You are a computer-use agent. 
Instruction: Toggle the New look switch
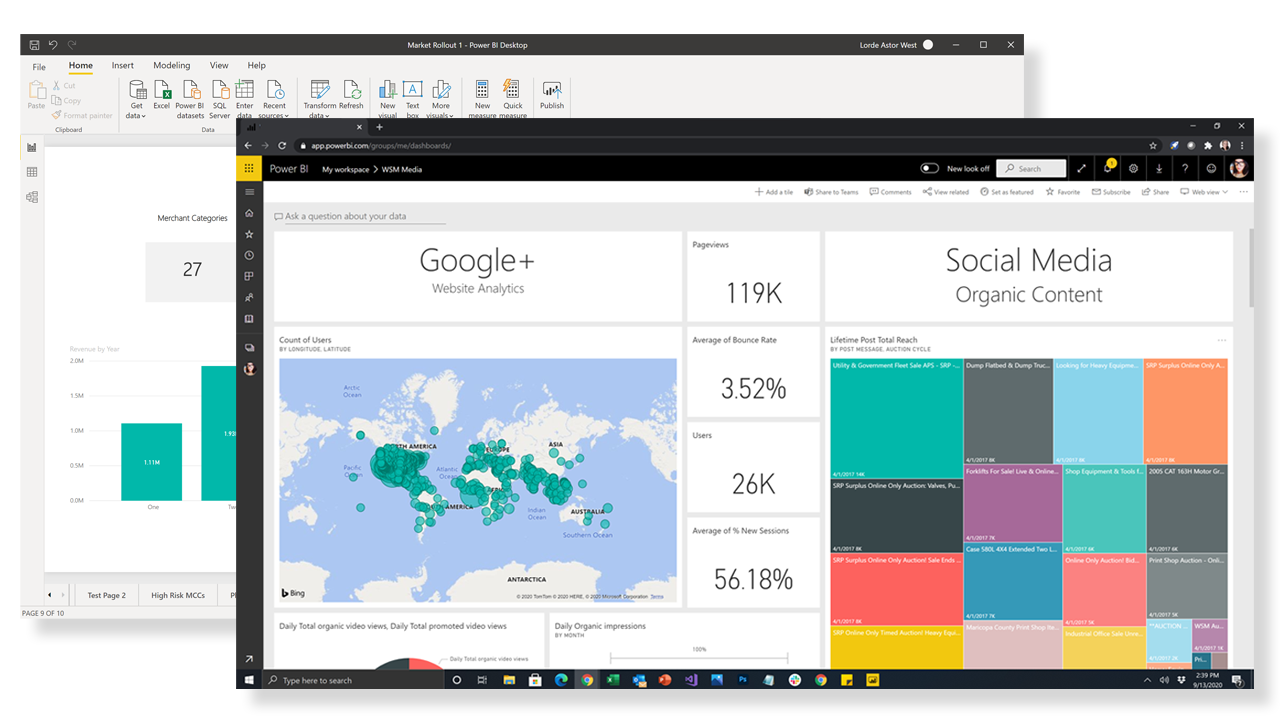[x=930, y=168]
